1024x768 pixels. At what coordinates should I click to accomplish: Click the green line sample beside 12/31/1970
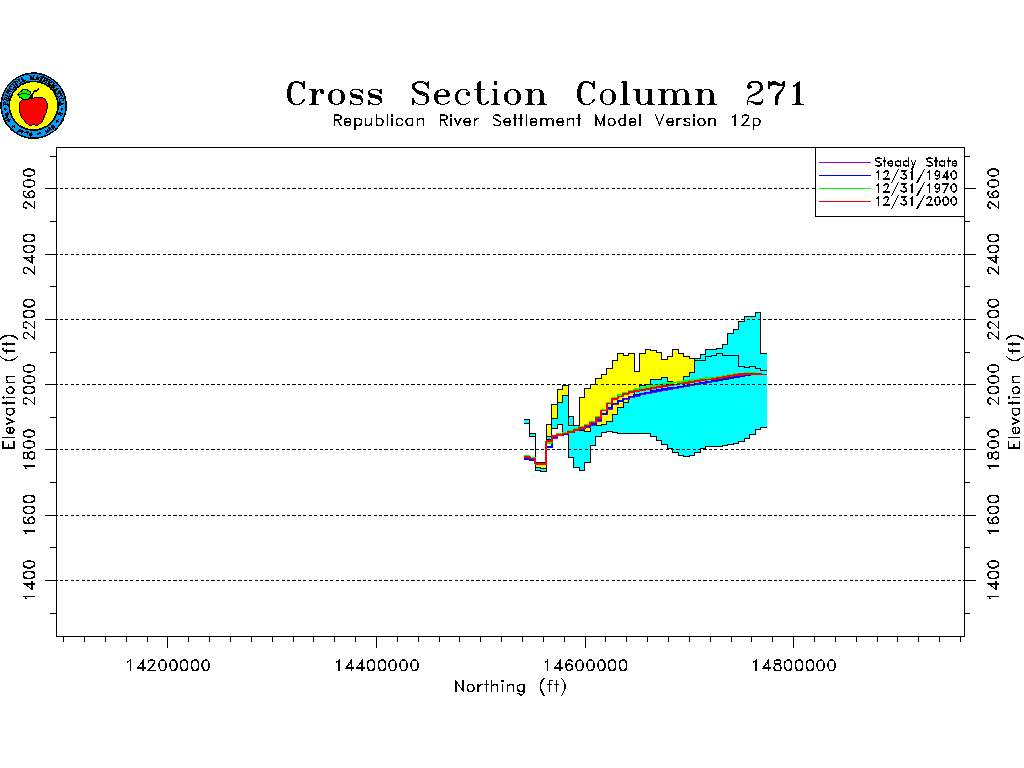(845, 189)
